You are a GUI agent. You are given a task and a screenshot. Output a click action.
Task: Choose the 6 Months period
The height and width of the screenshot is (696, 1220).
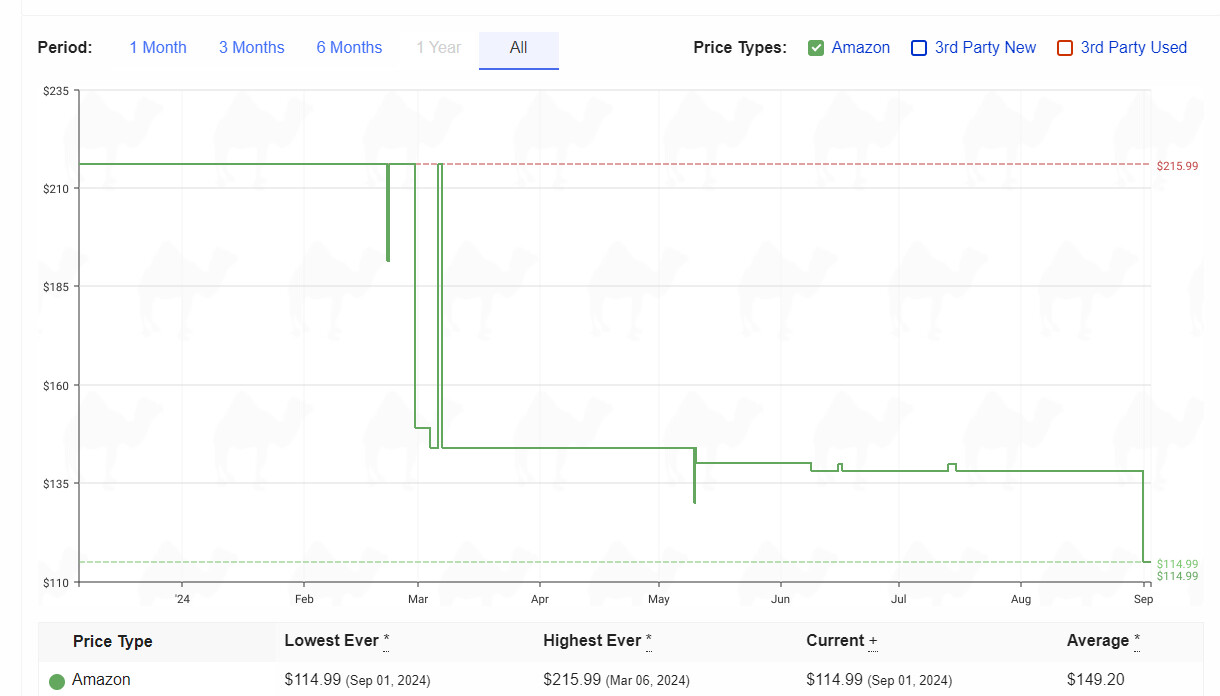tap(349, 48)
